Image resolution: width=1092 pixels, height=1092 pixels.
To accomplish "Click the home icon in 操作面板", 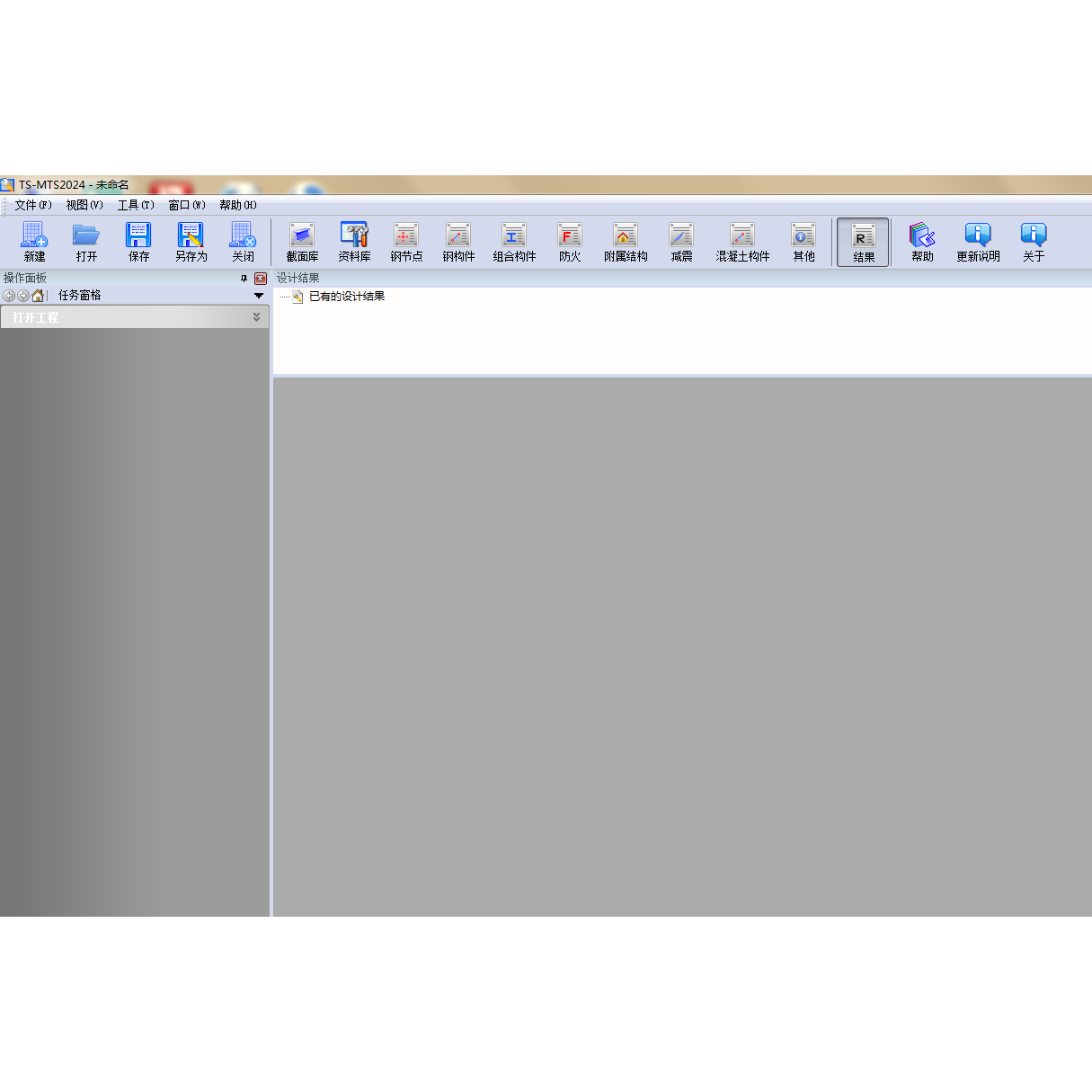I will click(38, 295).
